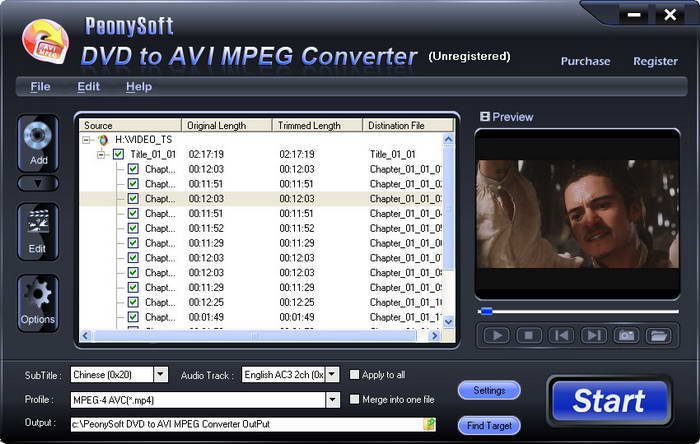Screen dimensions: 700x444
Task: Click scroll right arrow of file list
Action: 434,336
